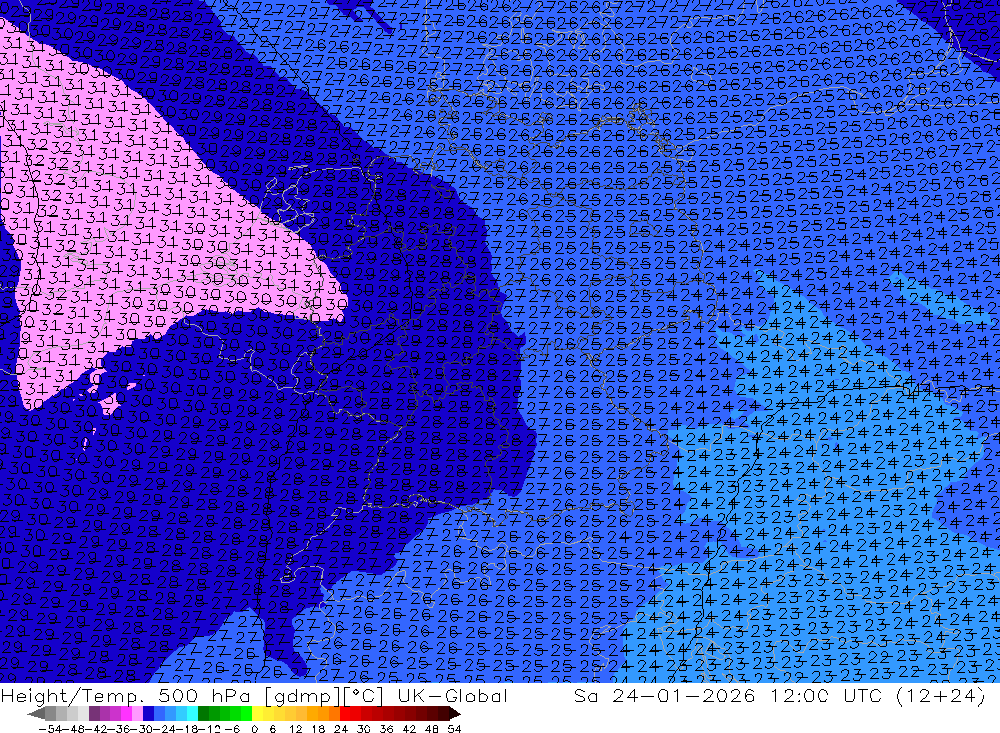
Task: Click the "12:00" time text
Action: point(799,696)
